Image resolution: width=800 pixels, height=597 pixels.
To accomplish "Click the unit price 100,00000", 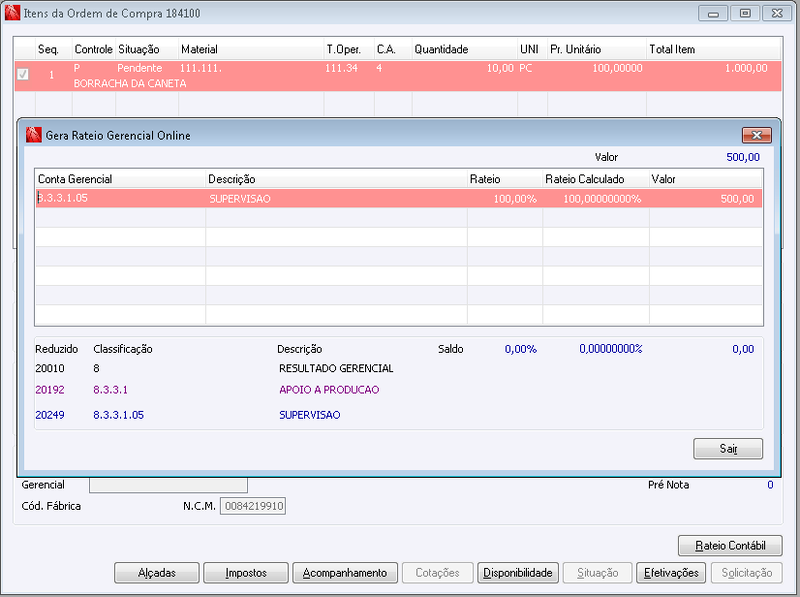I will (x=617, y=68).
